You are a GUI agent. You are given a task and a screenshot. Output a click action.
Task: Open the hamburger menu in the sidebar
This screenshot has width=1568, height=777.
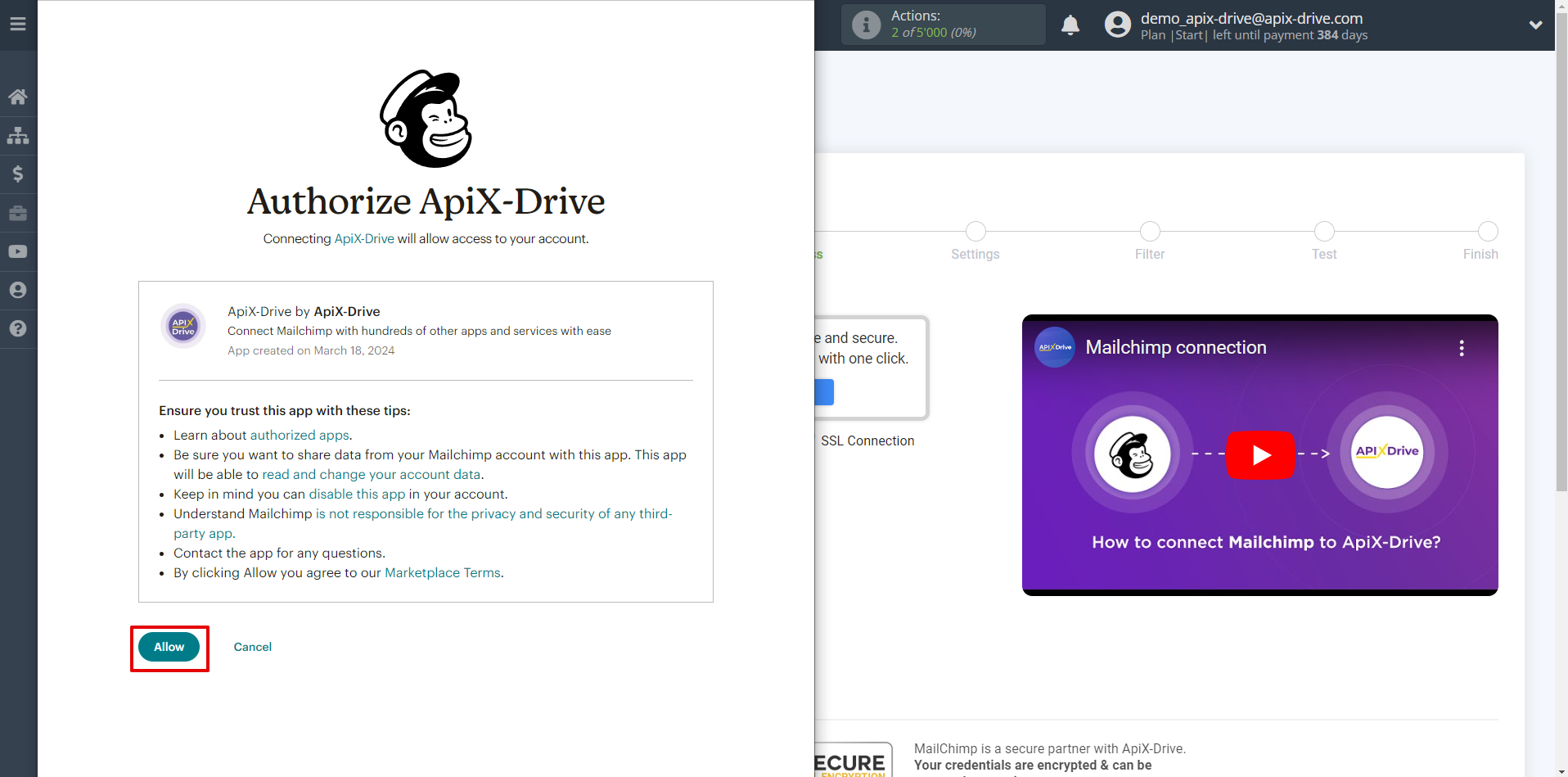pyautogui.click(x=18, y=24)
